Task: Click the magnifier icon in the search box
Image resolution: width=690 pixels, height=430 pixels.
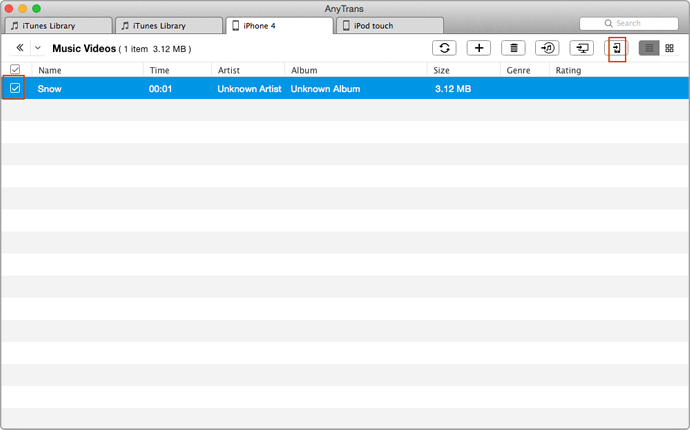Action: click(x=609, y=23)
